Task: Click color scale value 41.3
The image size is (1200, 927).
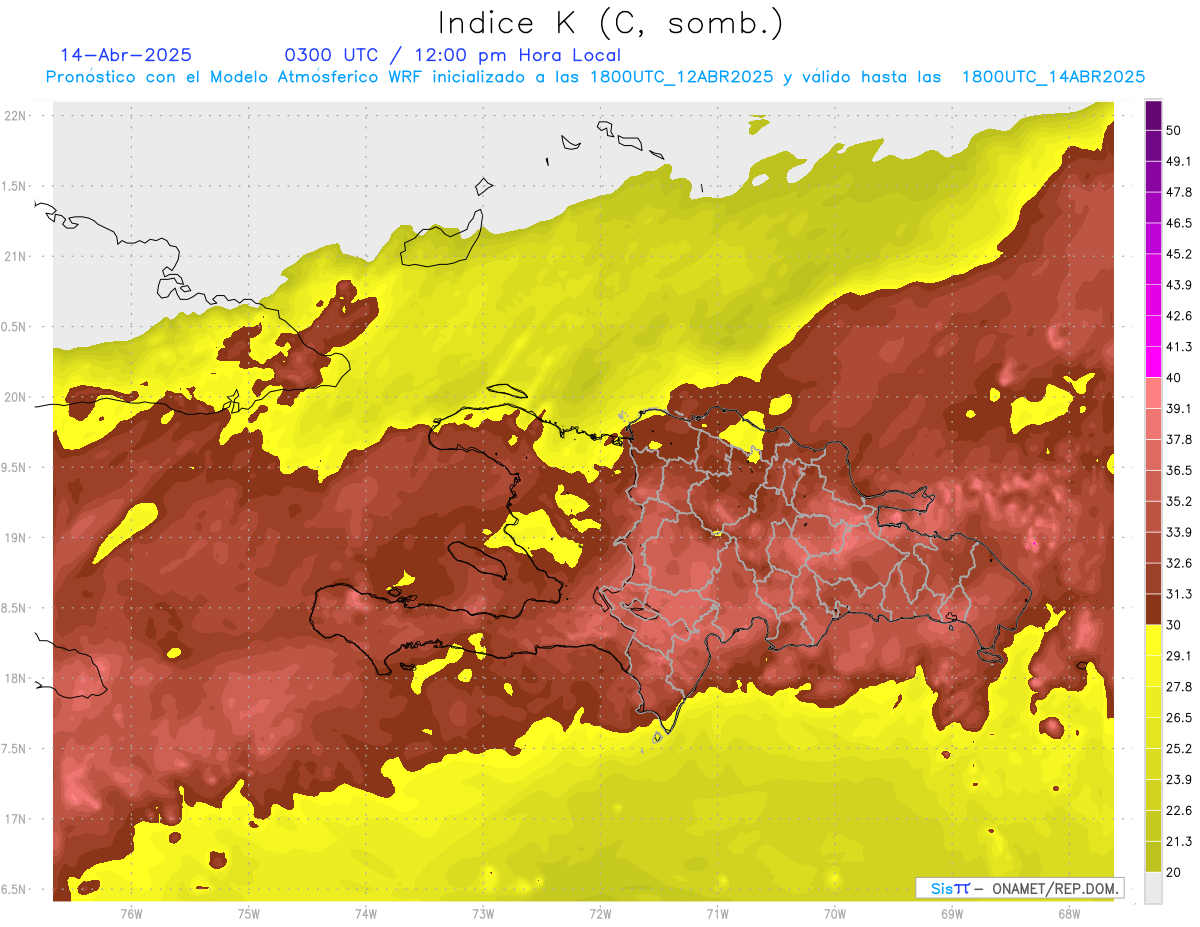Action: [x=1179, y=347]
